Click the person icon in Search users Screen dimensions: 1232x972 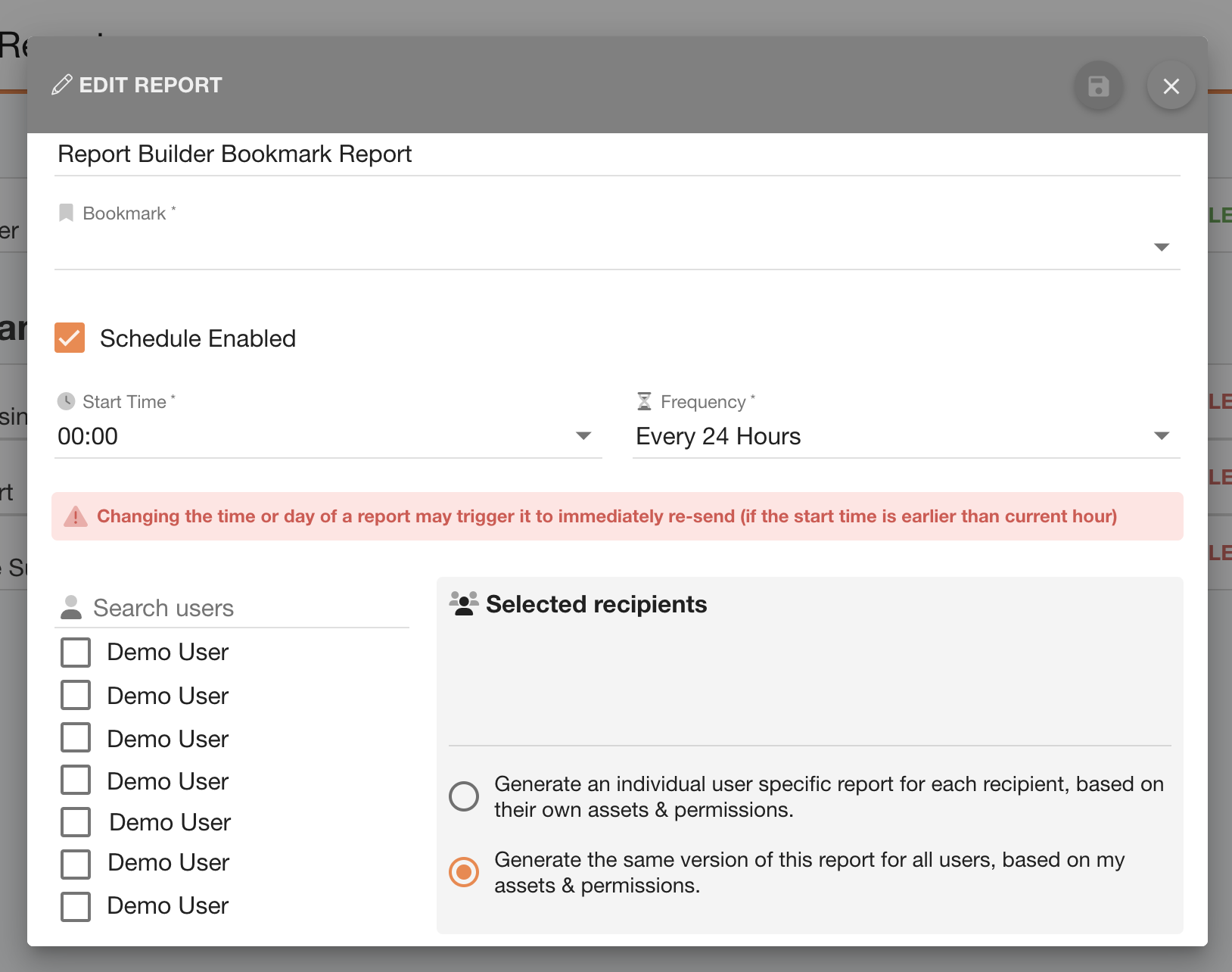[71, 607]
